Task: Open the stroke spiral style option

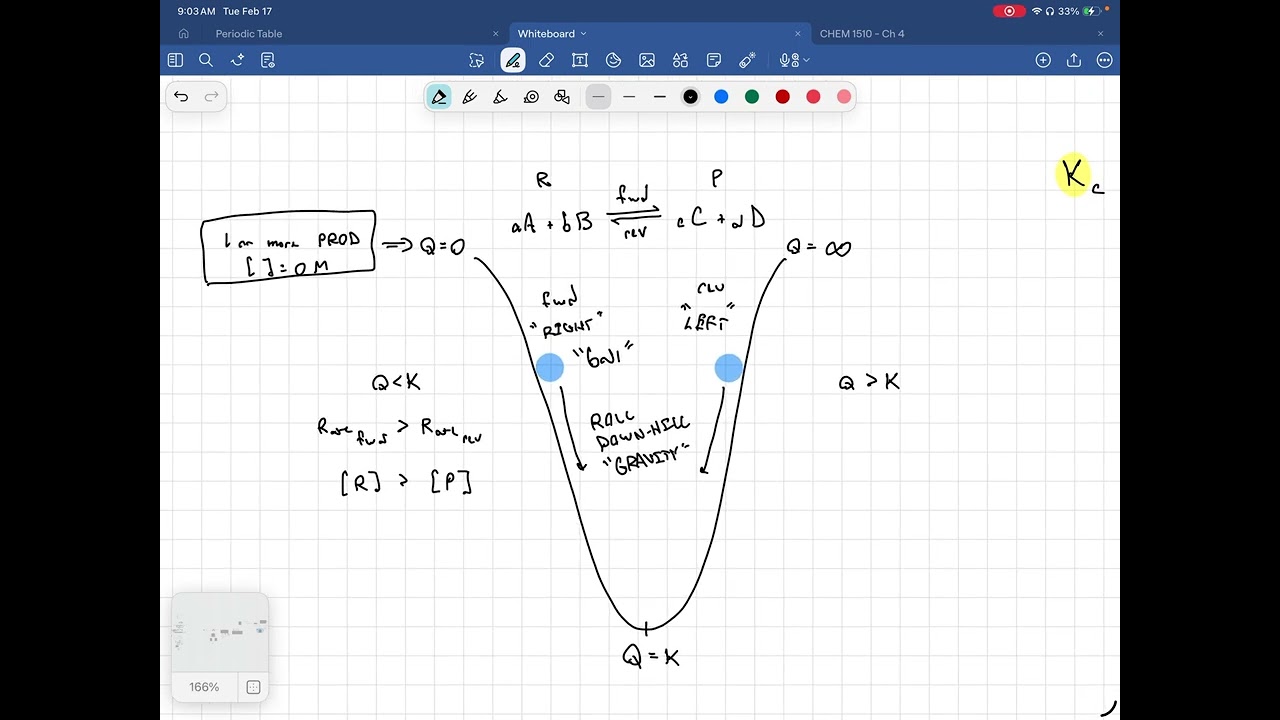Action: click(531, 97)
